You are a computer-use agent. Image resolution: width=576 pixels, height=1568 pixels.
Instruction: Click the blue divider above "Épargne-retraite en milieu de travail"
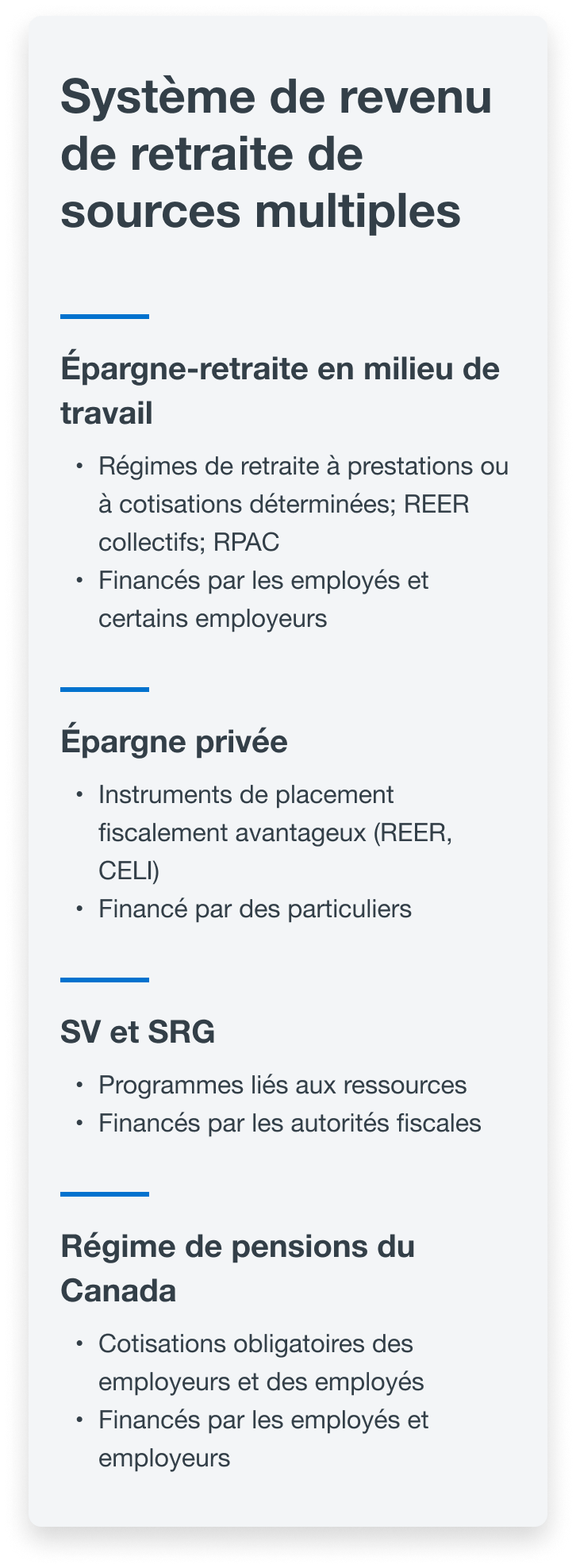point(105,317)
